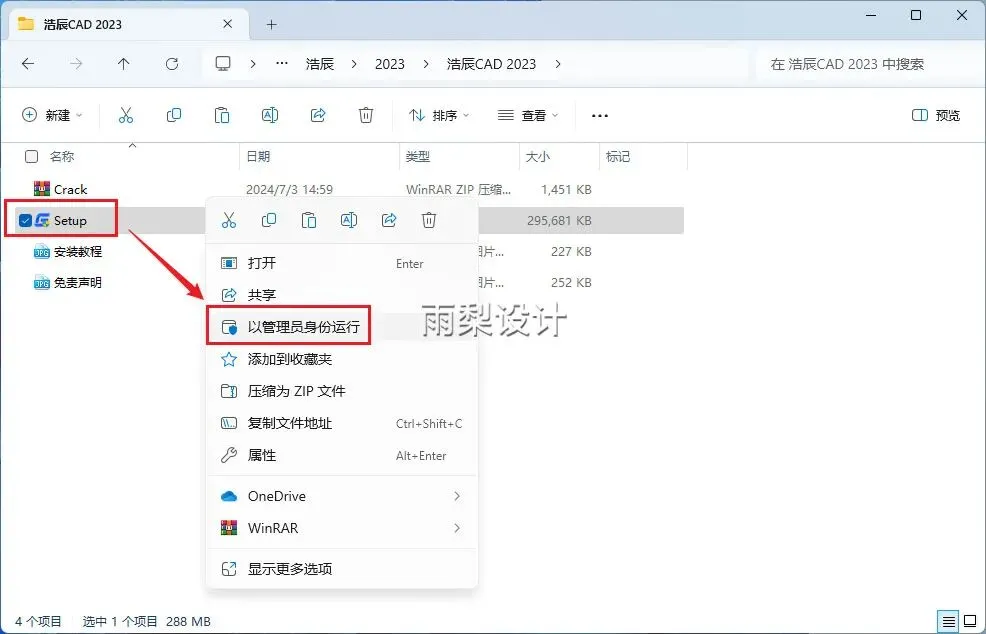Click 浩辰 in the address bar
The image size is (986, 634).
pyautogui.click(x=320, y=64)
